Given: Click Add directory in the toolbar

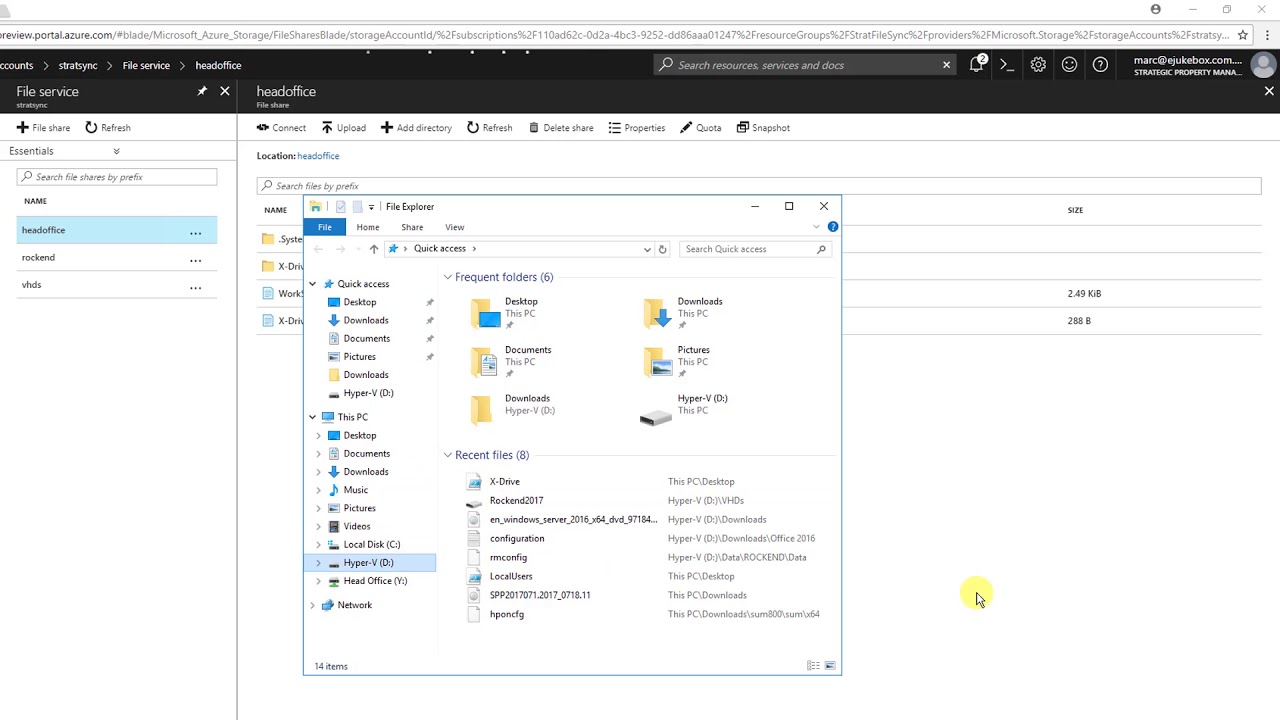Looking at the screenshot, I should click(x=416, y=128).
